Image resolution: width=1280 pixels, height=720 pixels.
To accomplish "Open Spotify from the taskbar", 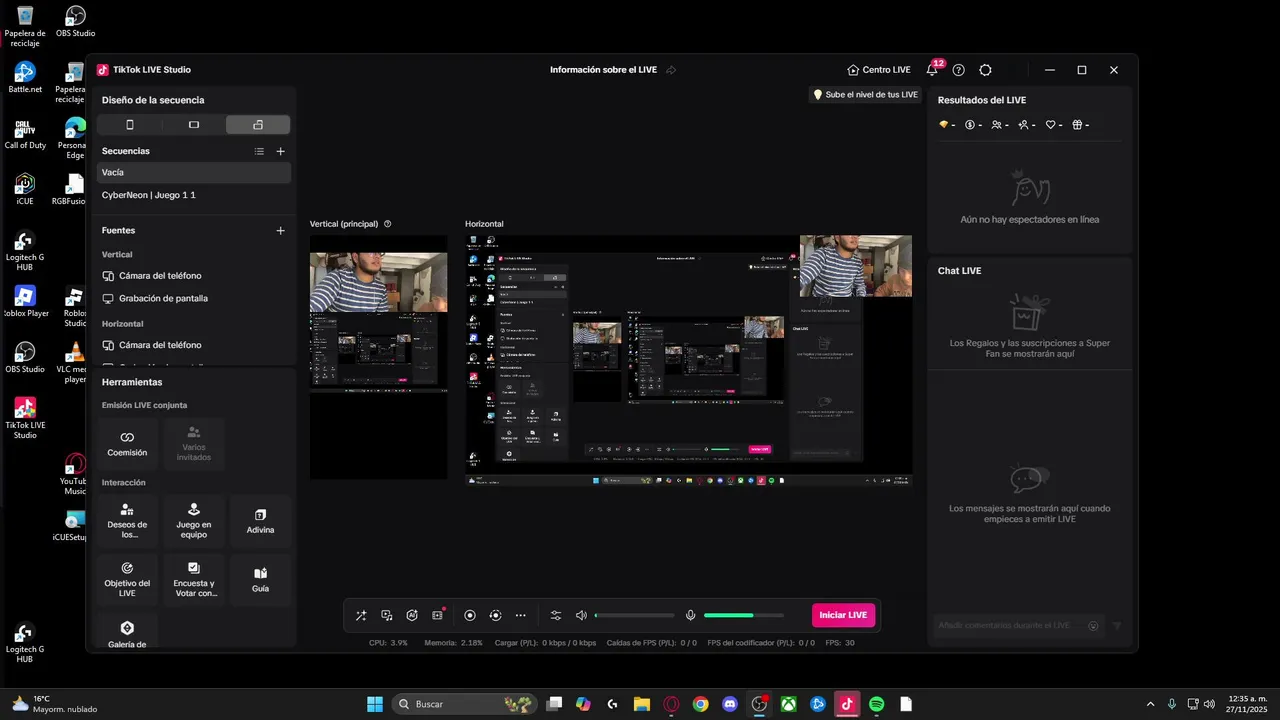I will pyautogui.click(x=877, y=704).
